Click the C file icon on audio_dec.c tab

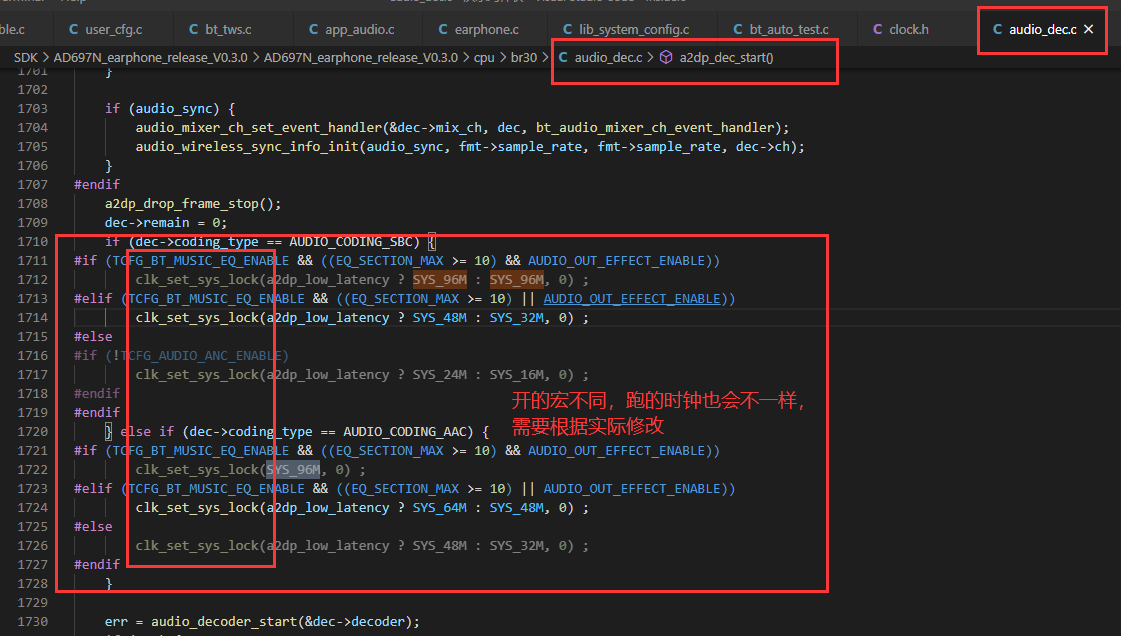(x=997, y=29)
